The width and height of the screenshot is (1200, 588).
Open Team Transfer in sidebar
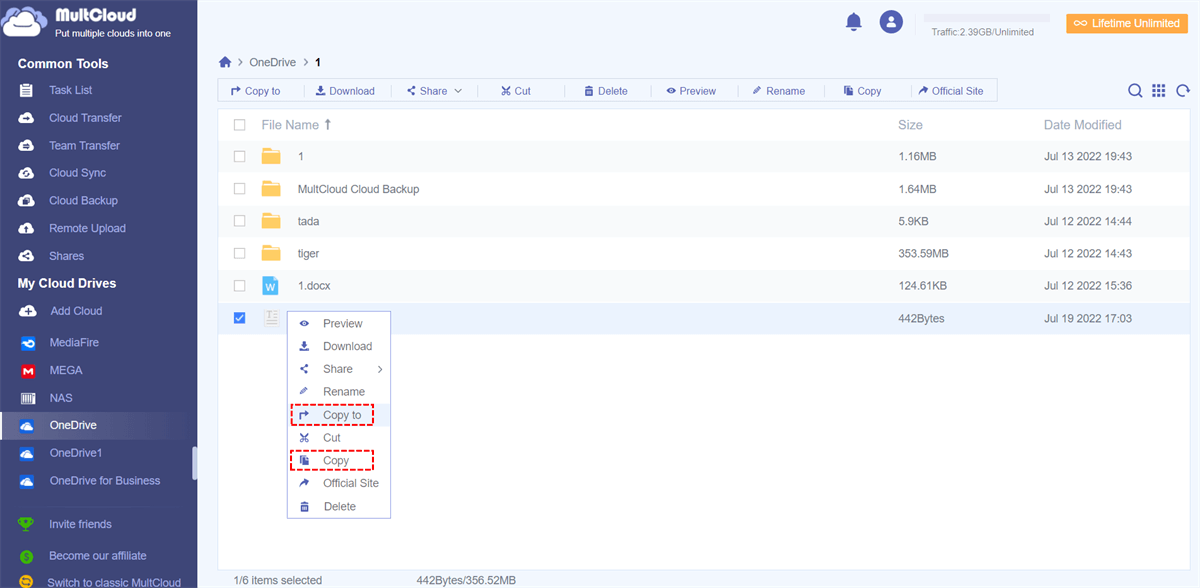84,146
